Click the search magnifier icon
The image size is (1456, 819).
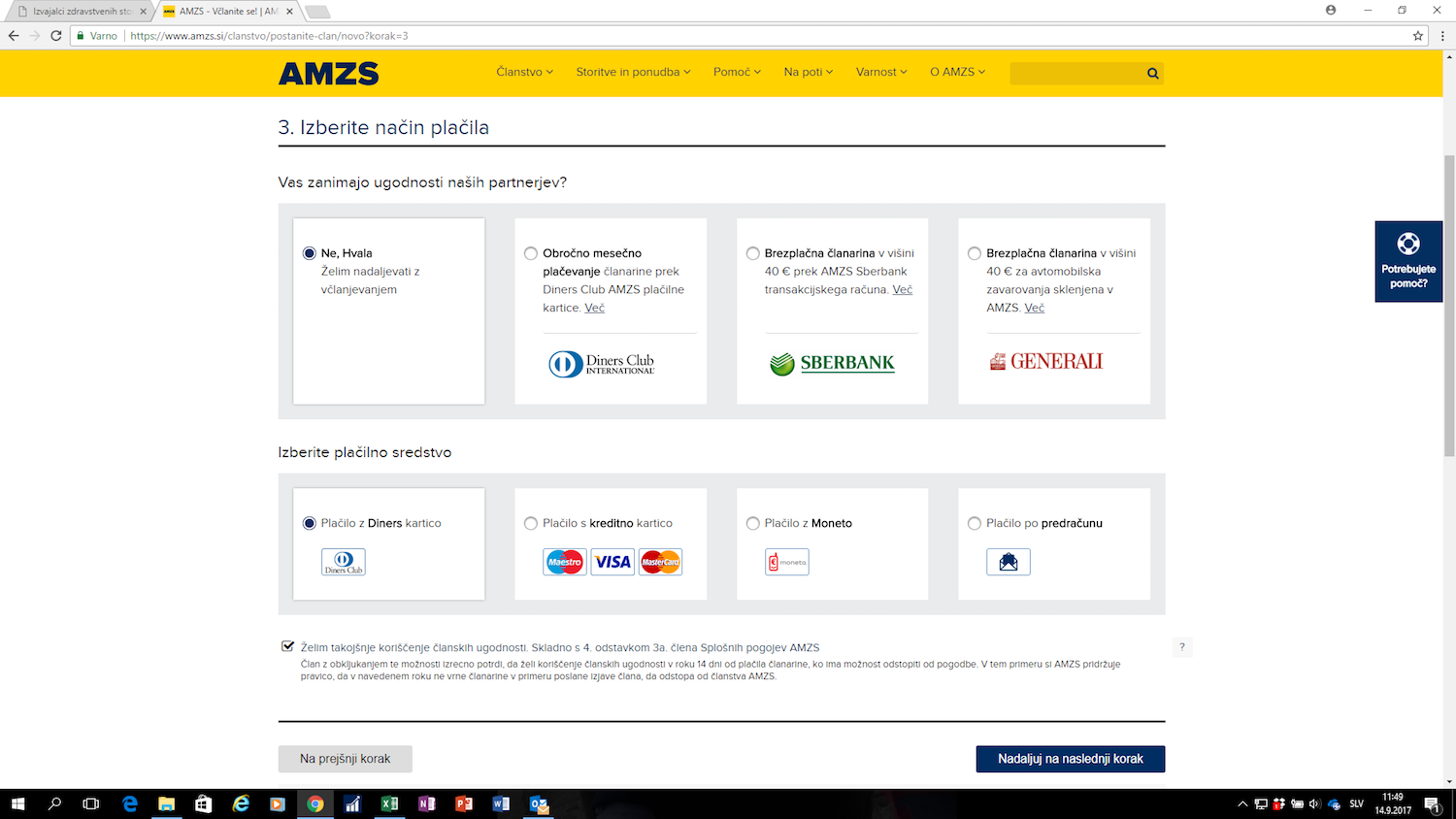coord(1152,74)
